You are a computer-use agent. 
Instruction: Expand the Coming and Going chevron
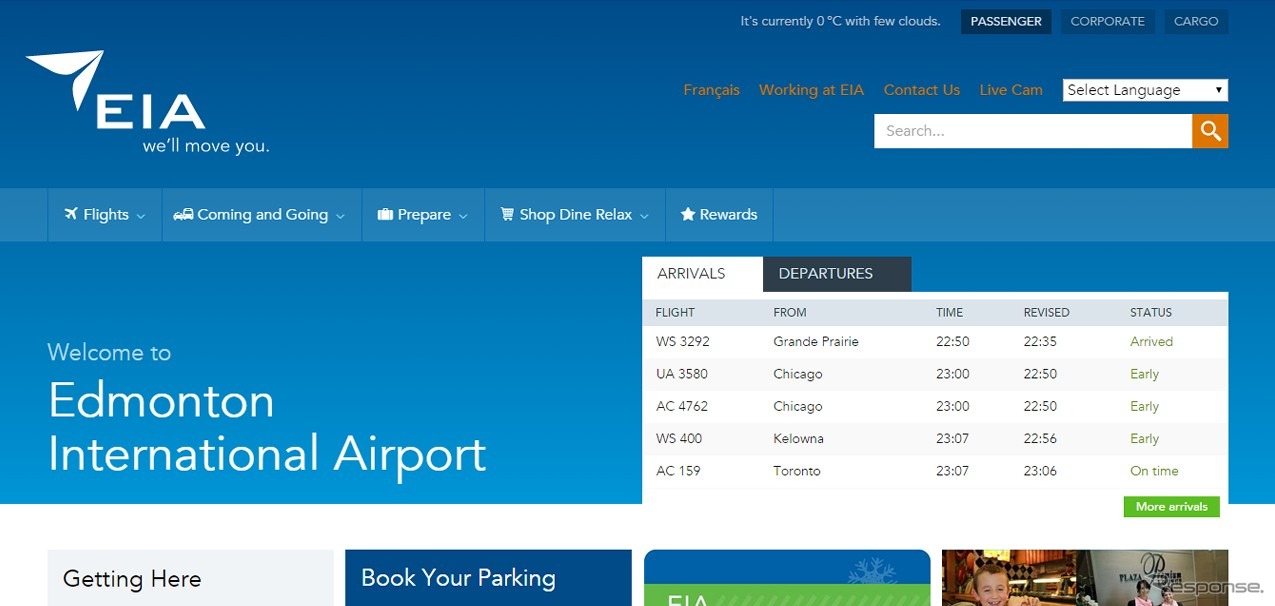click(x=340, y=216)
